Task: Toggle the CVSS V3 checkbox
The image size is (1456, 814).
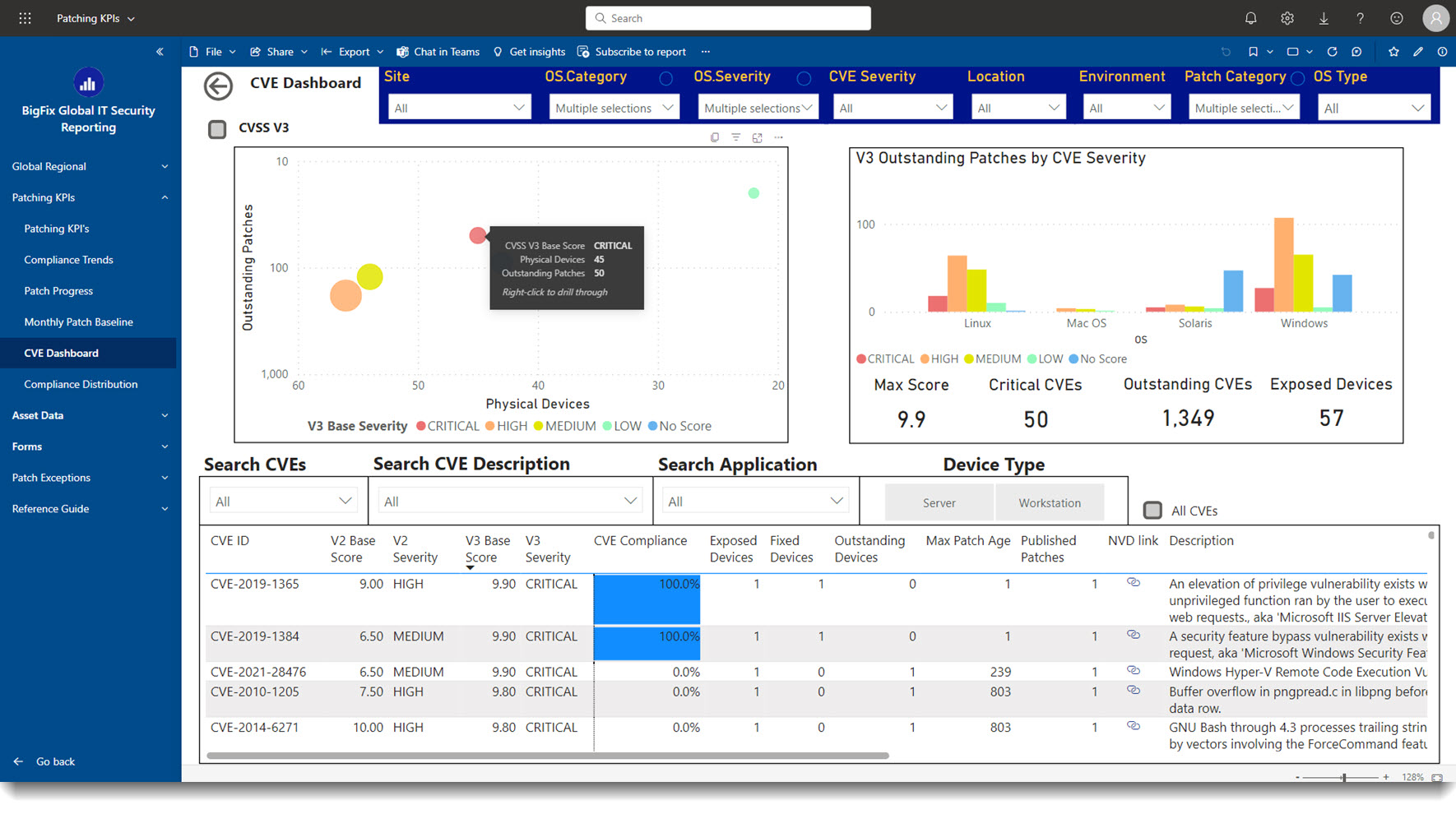Action: click(x=217, y=129)
